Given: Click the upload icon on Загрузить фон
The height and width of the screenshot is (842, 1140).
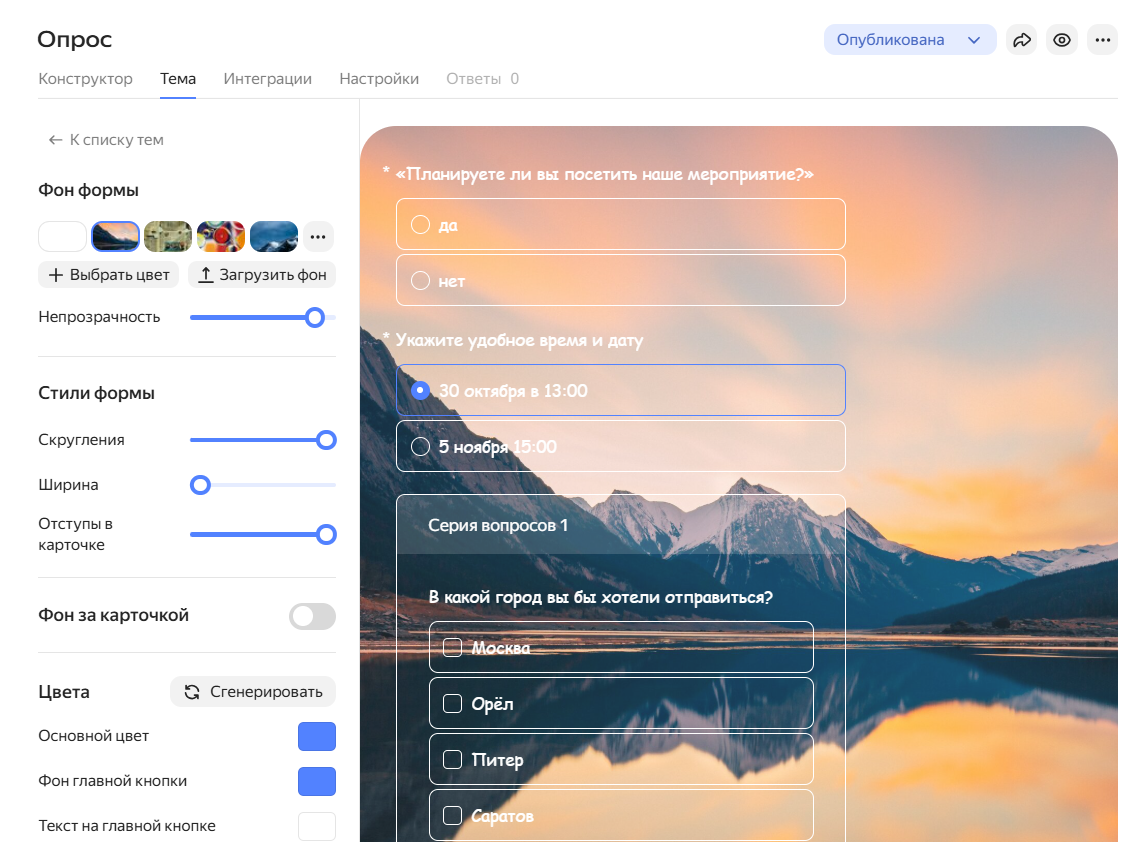Looking at the screenshot, I should (206, 275).
